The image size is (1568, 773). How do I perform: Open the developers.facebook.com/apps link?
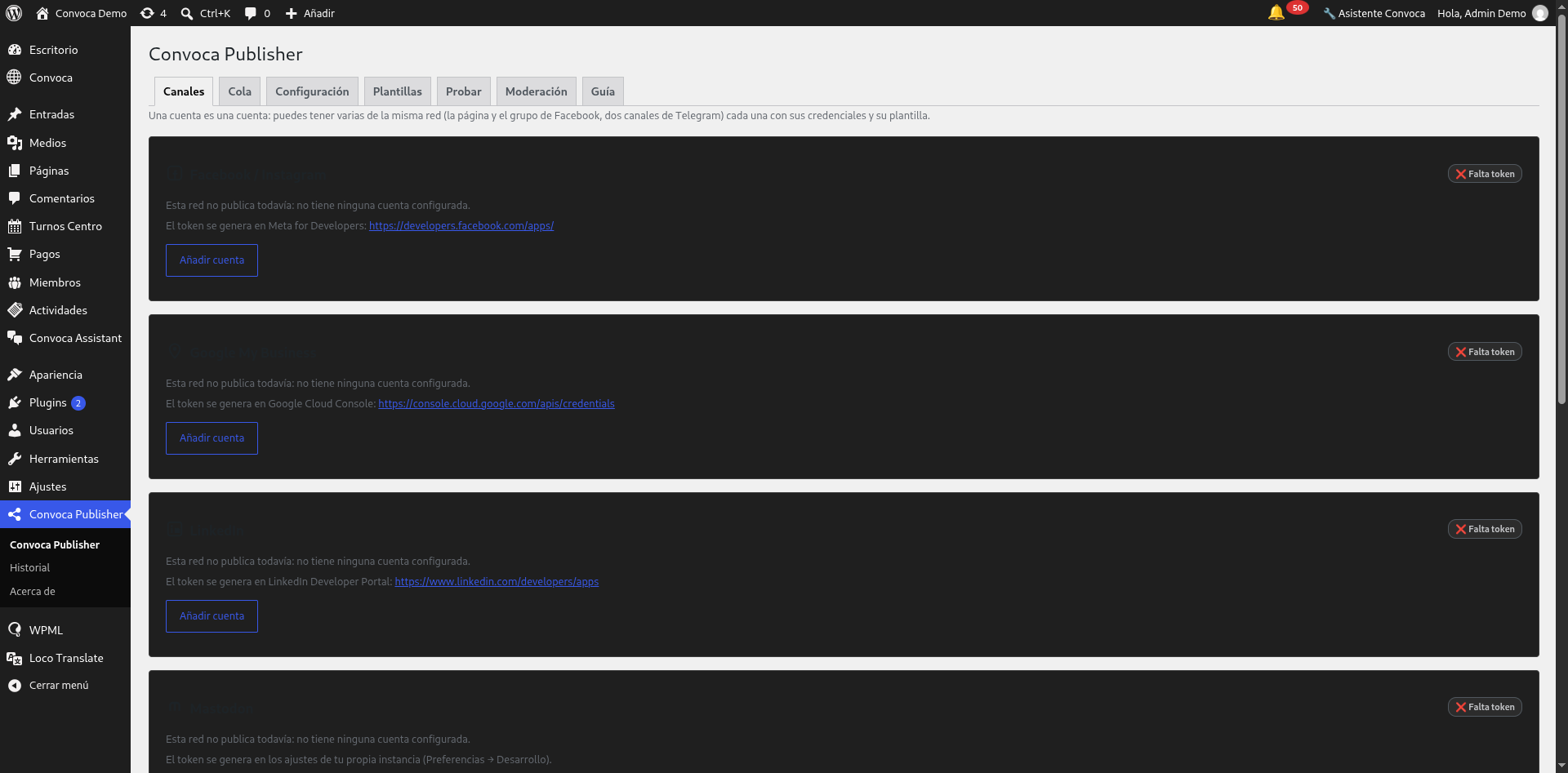click(x=461, y=226)
